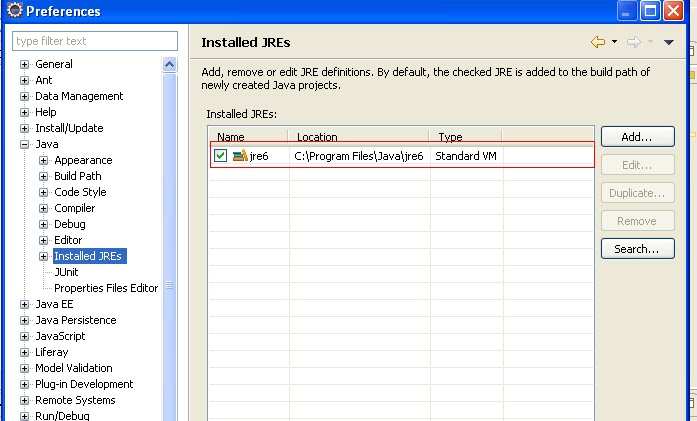Screen dimensions: 697x421
Task: Expand the Help tree node
Action: click(24, 112)
